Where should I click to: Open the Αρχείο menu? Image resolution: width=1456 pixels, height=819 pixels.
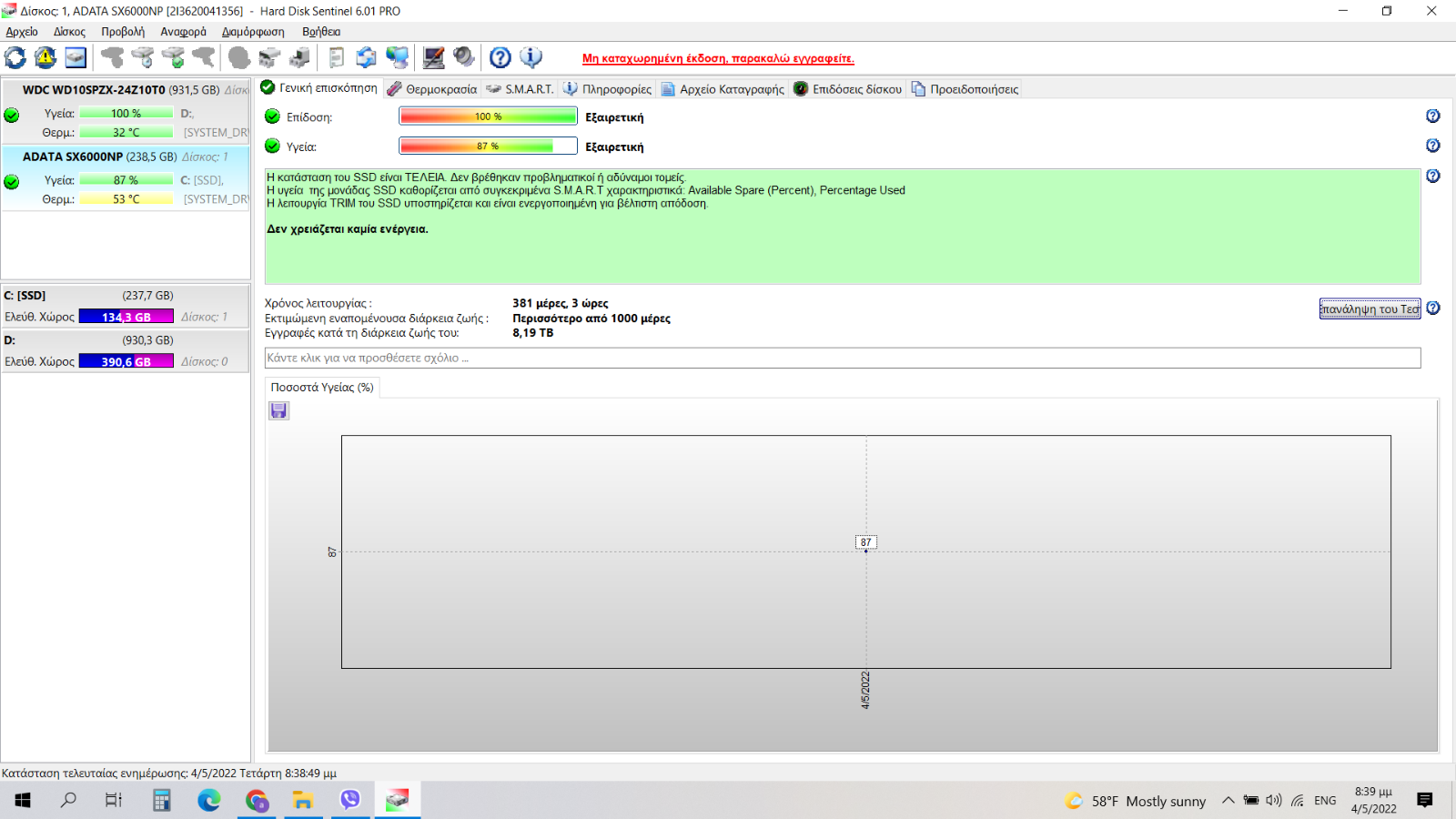[x=22, y=32]
